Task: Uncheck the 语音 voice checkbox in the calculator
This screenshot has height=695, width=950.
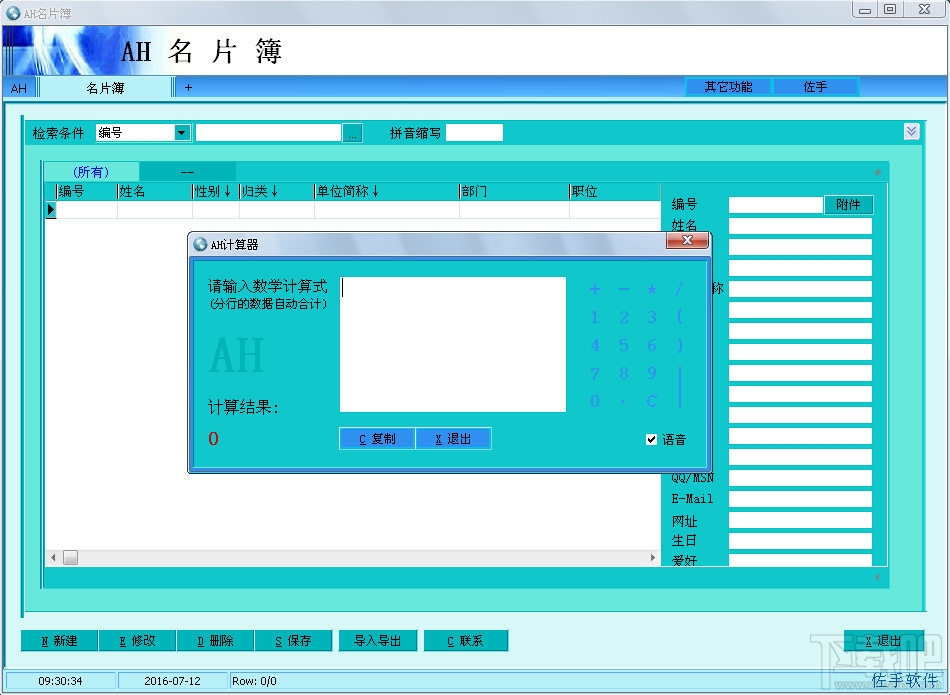Action: click(652, 438)
